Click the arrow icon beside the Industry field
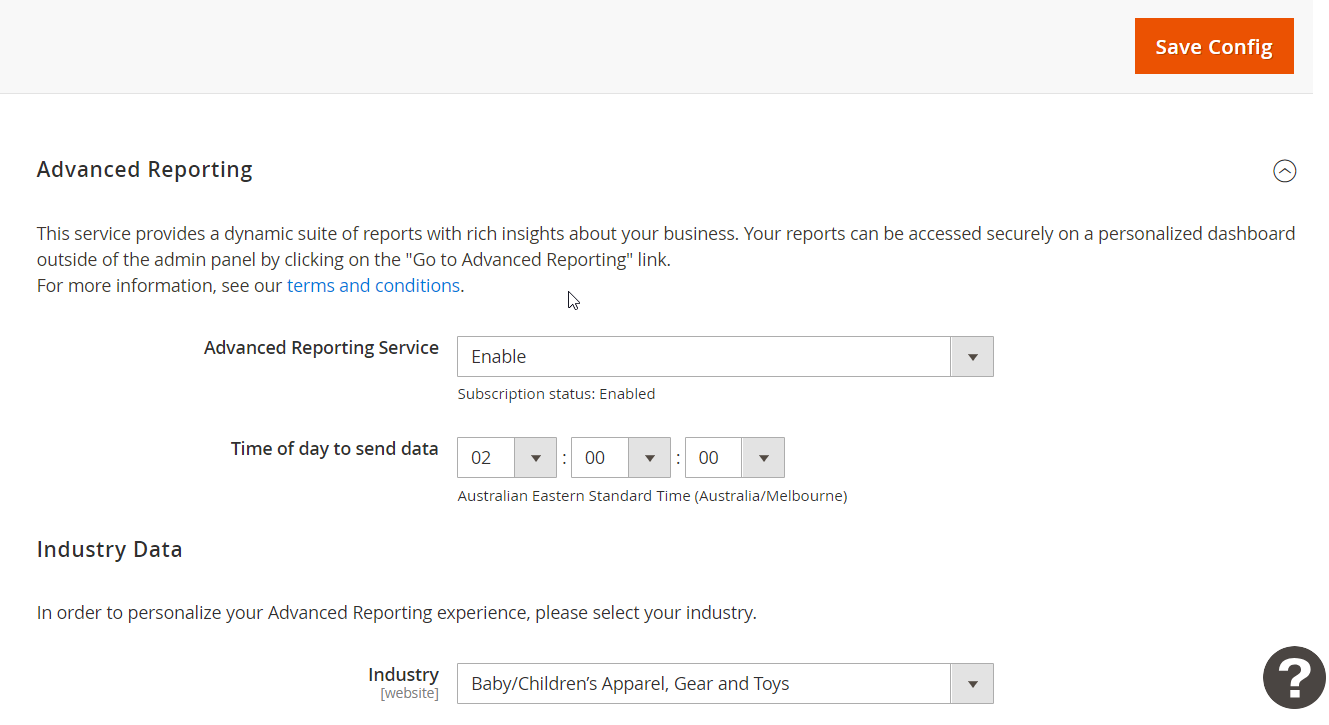 tap(971, 683)
